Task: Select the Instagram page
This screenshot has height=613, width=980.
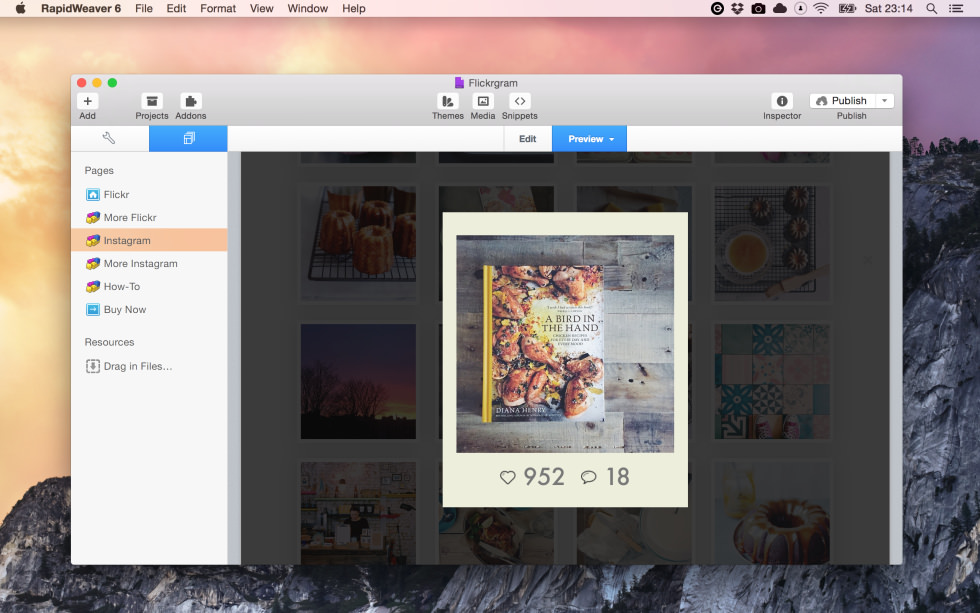Action: click(149, 241)
